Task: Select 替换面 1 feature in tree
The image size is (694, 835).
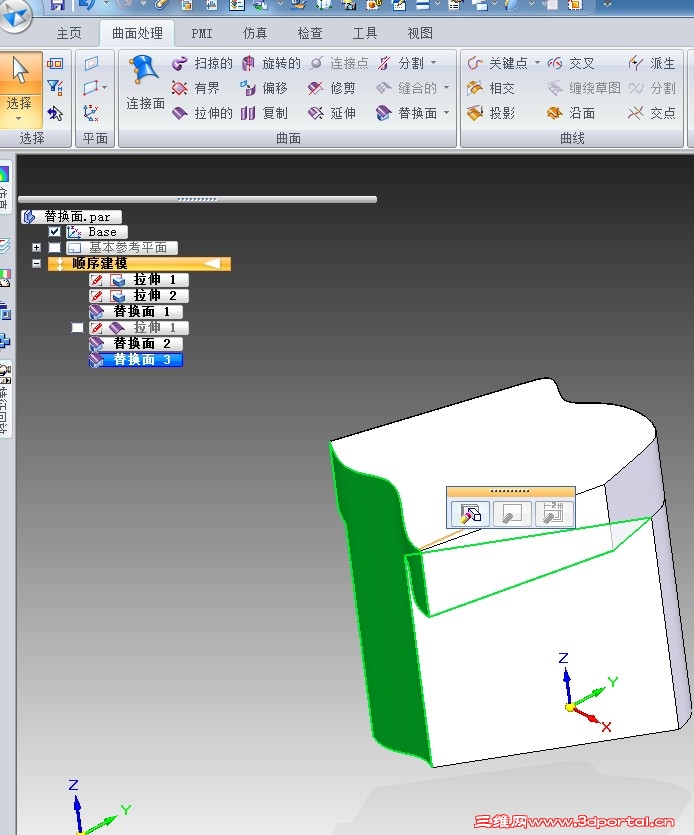Action: (x=135, y=312)
